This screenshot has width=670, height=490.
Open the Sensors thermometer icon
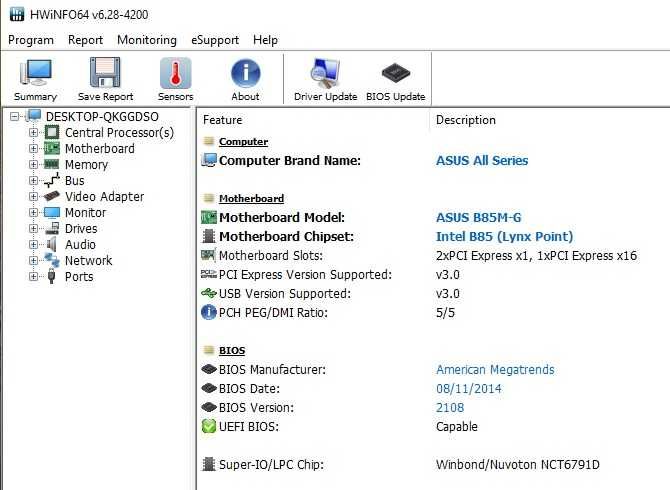[x=175, y=73]
